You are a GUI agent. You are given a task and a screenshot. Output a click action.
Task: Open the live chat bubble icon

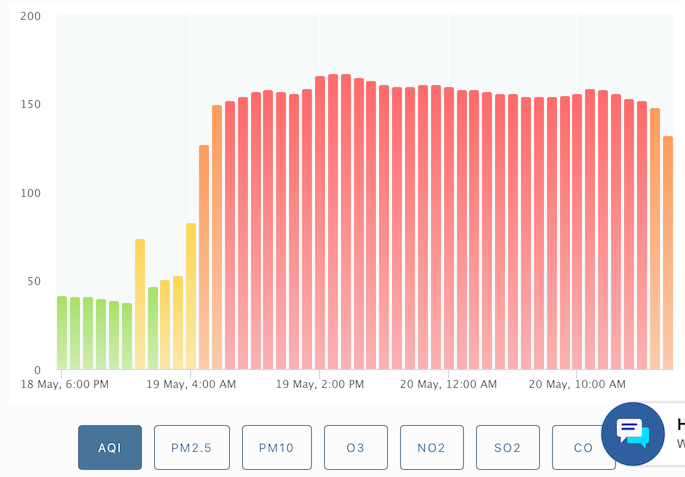(x=633, y=433)
